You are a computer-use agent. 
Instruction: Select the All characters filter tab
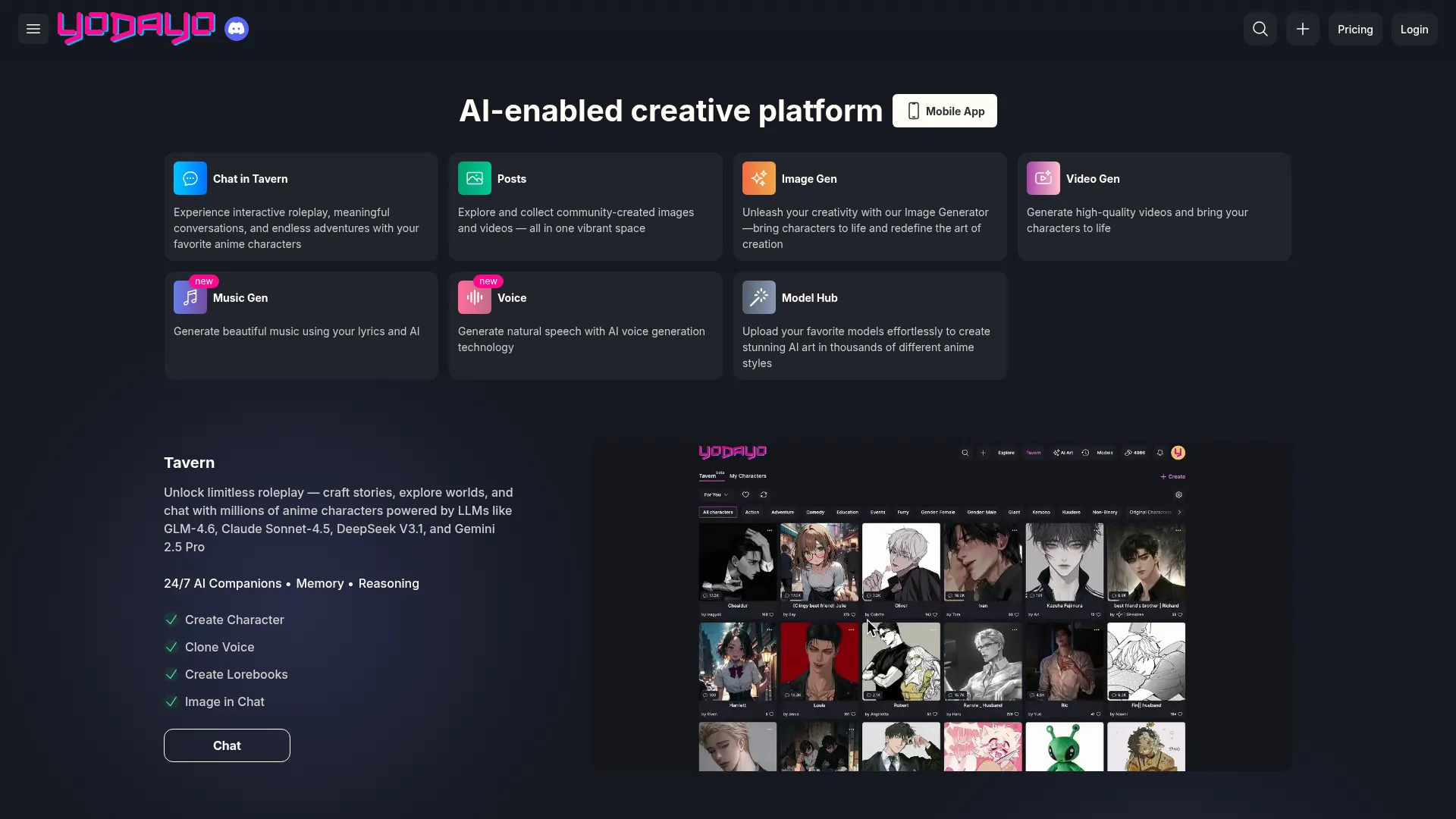pos(717,512)
